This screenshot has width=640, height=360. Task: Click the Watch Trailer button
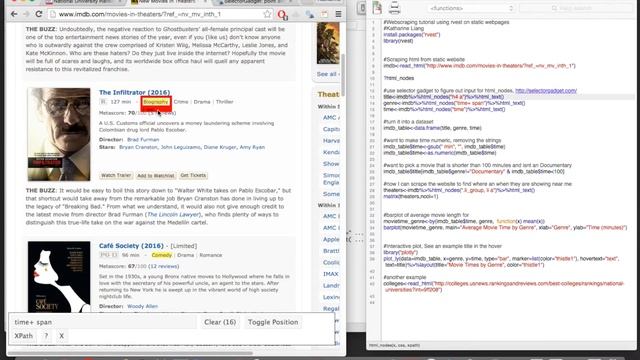click(x=116, y=176)
